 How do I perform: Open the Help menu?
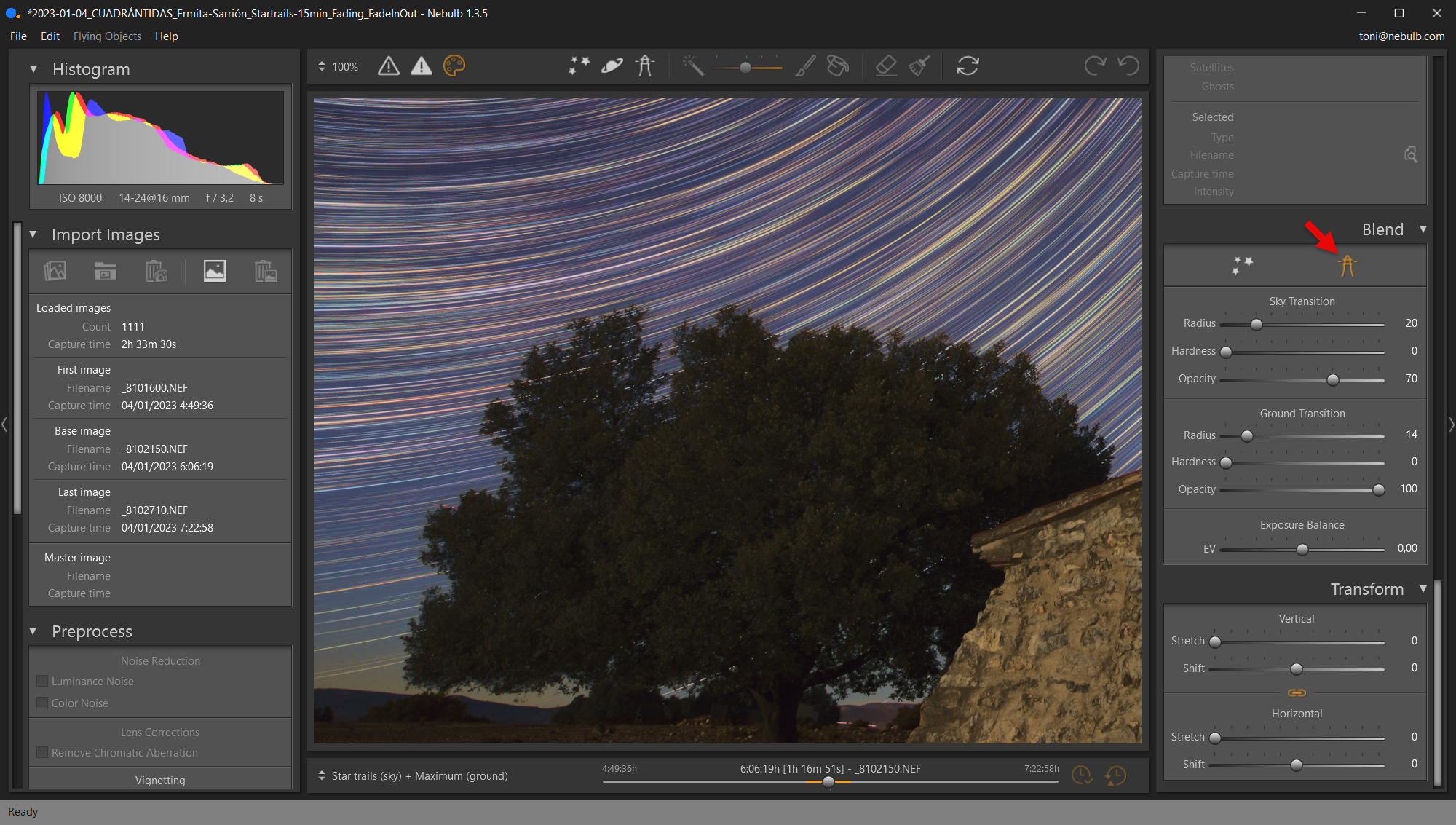coord(166,36)
